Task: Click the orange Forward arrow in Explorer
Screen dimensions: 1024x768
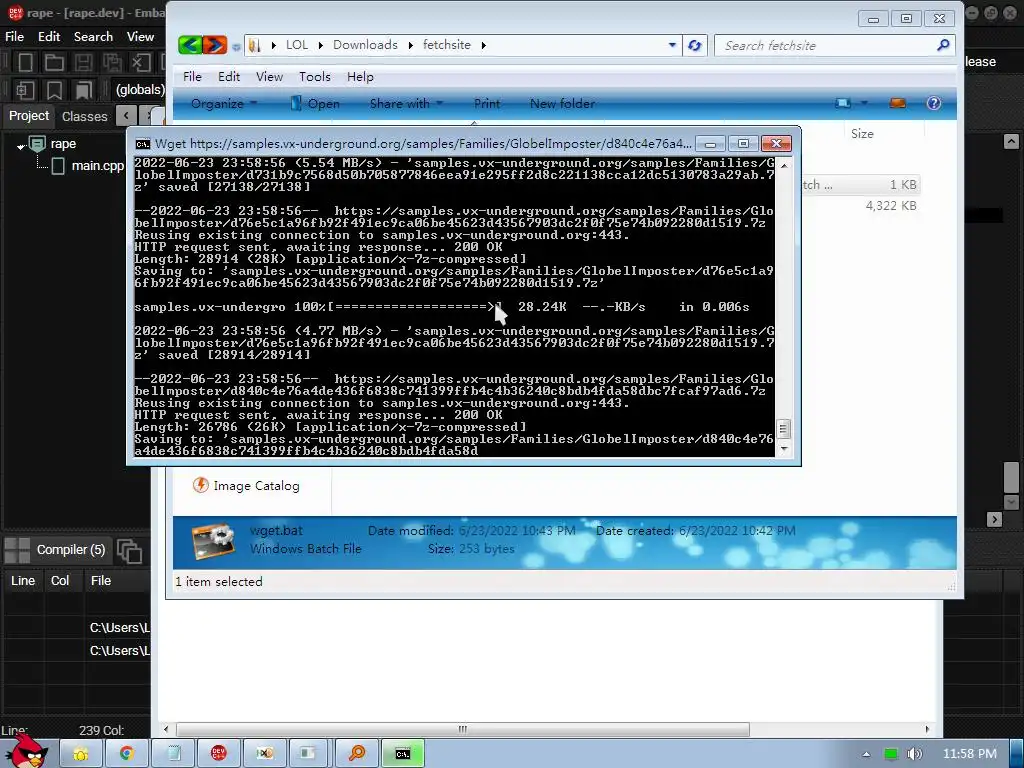Action: (215, 45)
